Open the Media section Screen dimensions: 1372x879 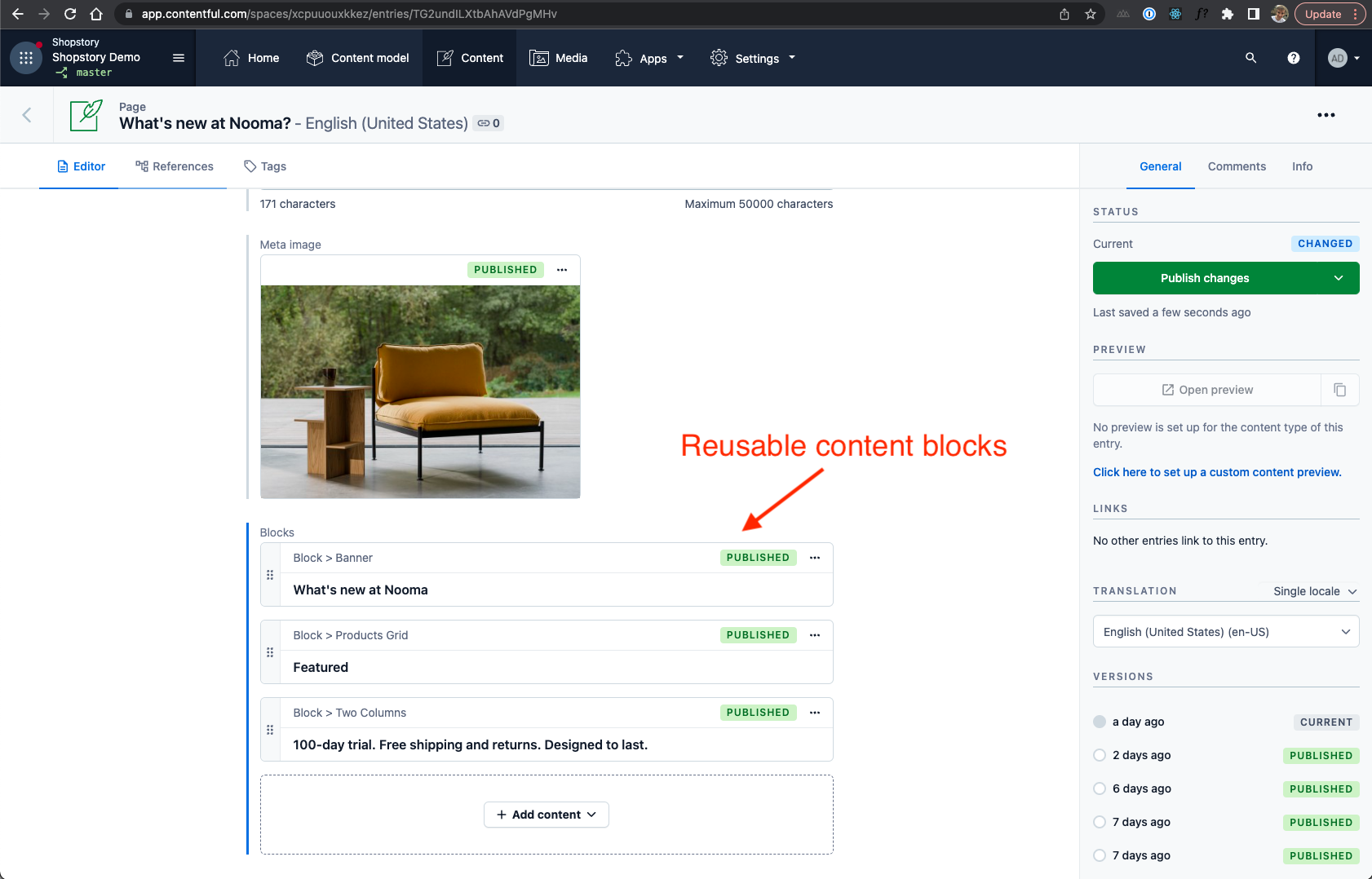(559, 58)
